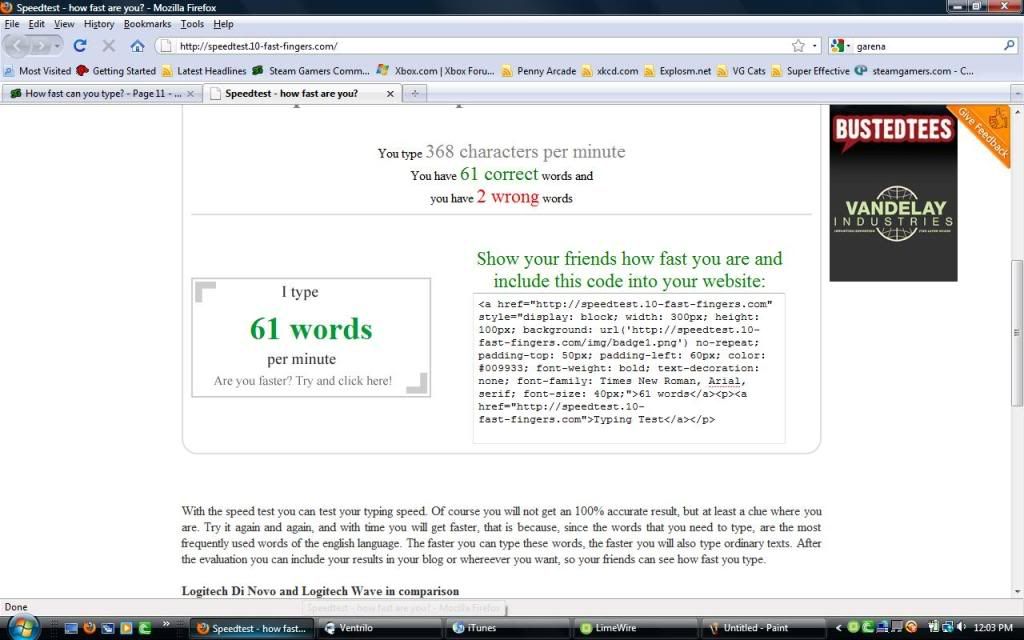Click the LimeWire system tray icon
Viewport: 1024px width, 640px height.
853,628
